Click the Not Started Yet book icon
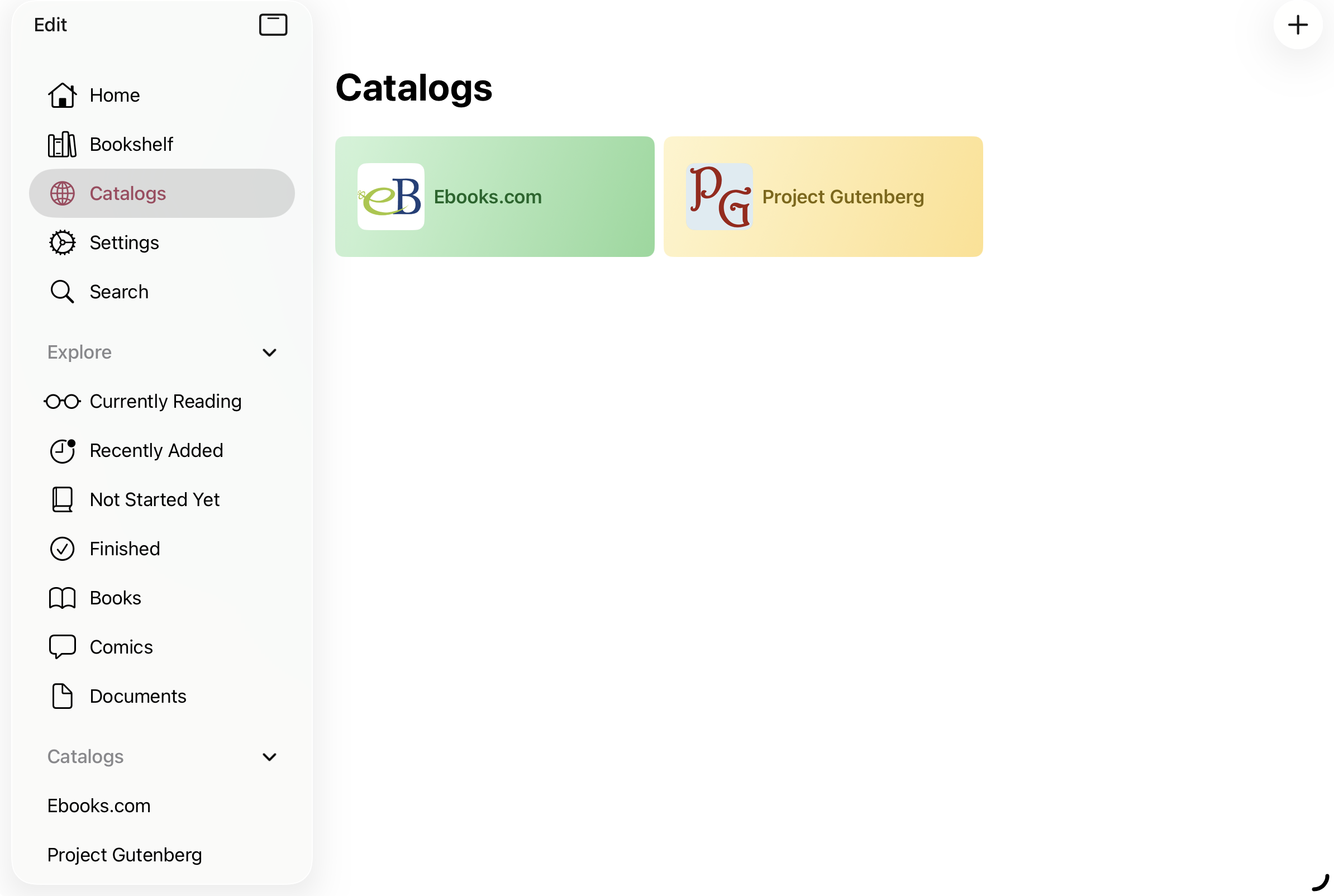Image resolution: width=1334 pixels, height=896 pixels. pos(61,499)
